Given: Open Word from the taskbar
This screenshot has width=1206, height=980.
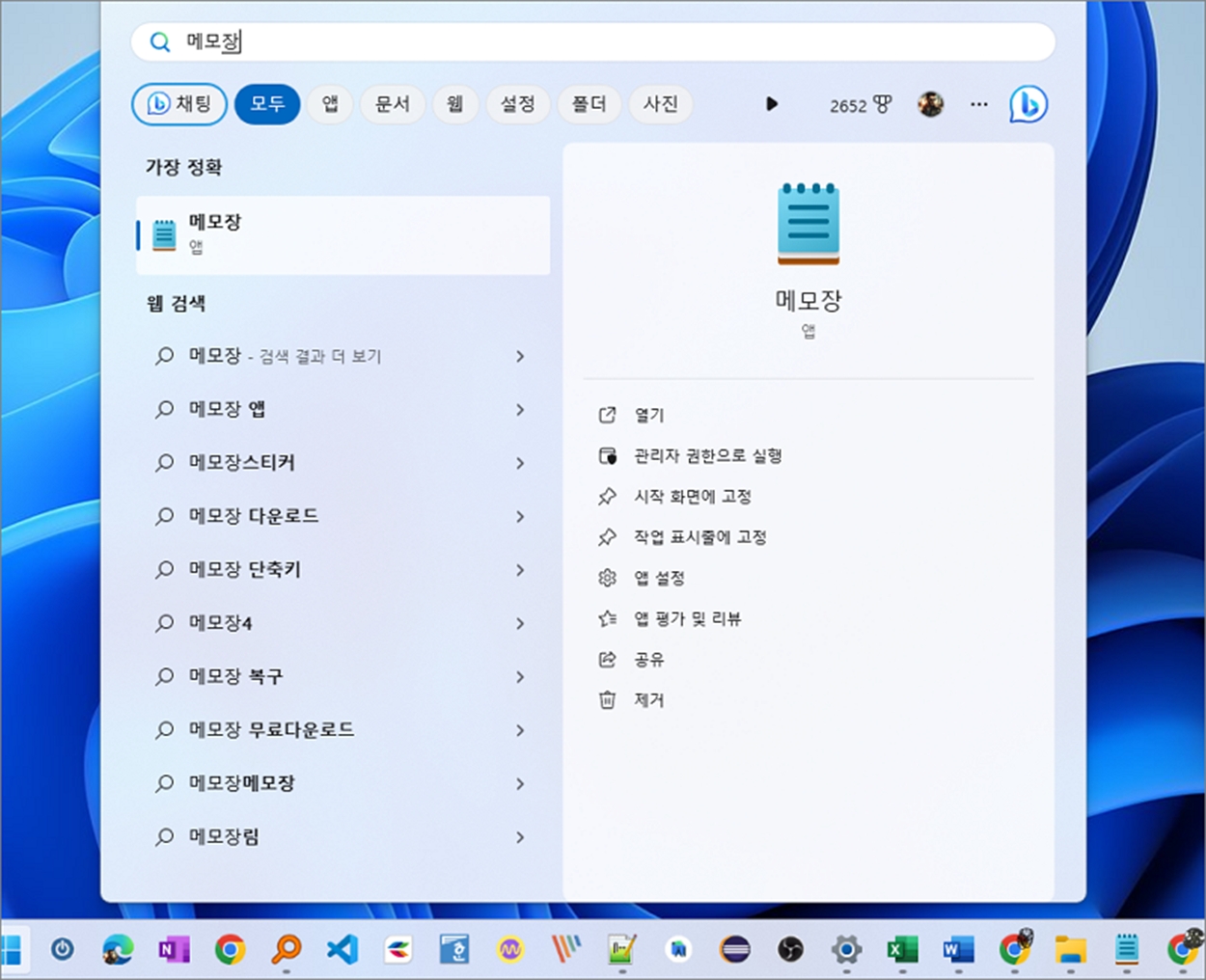Looking at the screenshot, I should 958,950.
